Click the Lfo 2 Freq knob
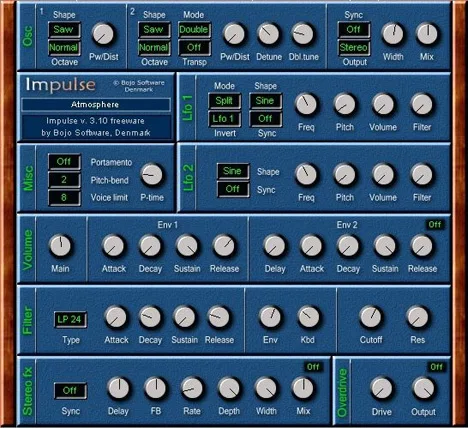 pyautogui.click(x=306, y=175)
